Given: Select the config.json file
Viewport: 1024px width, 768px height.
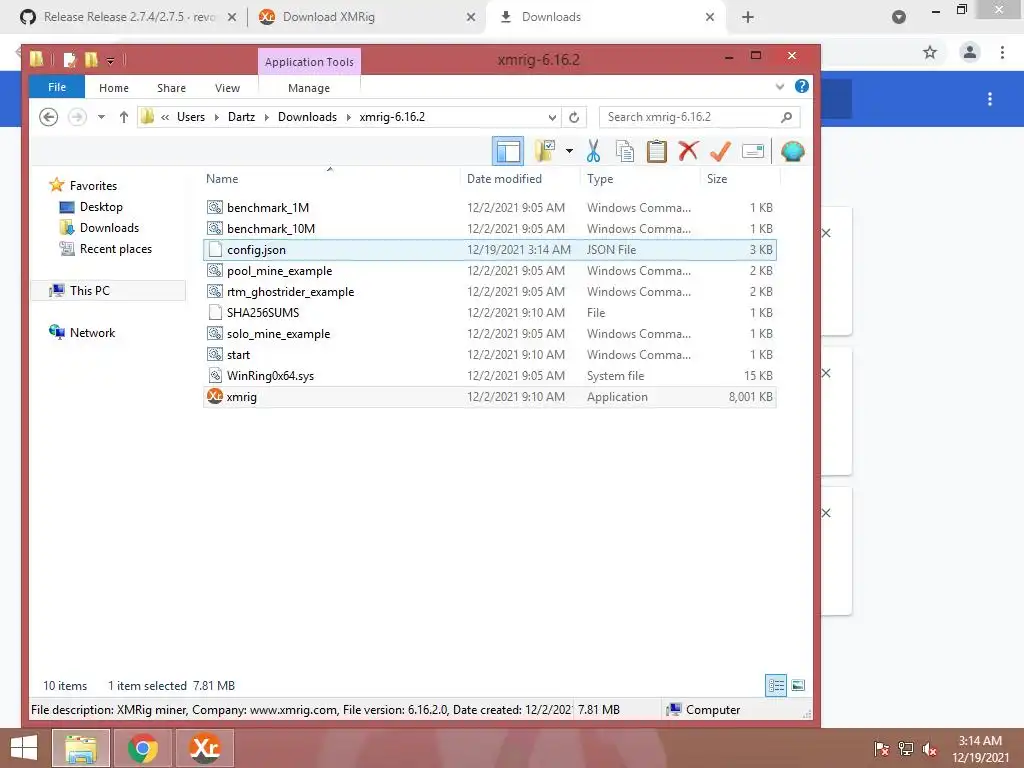Looking at the screenshot, I should [x=490, y=249].
